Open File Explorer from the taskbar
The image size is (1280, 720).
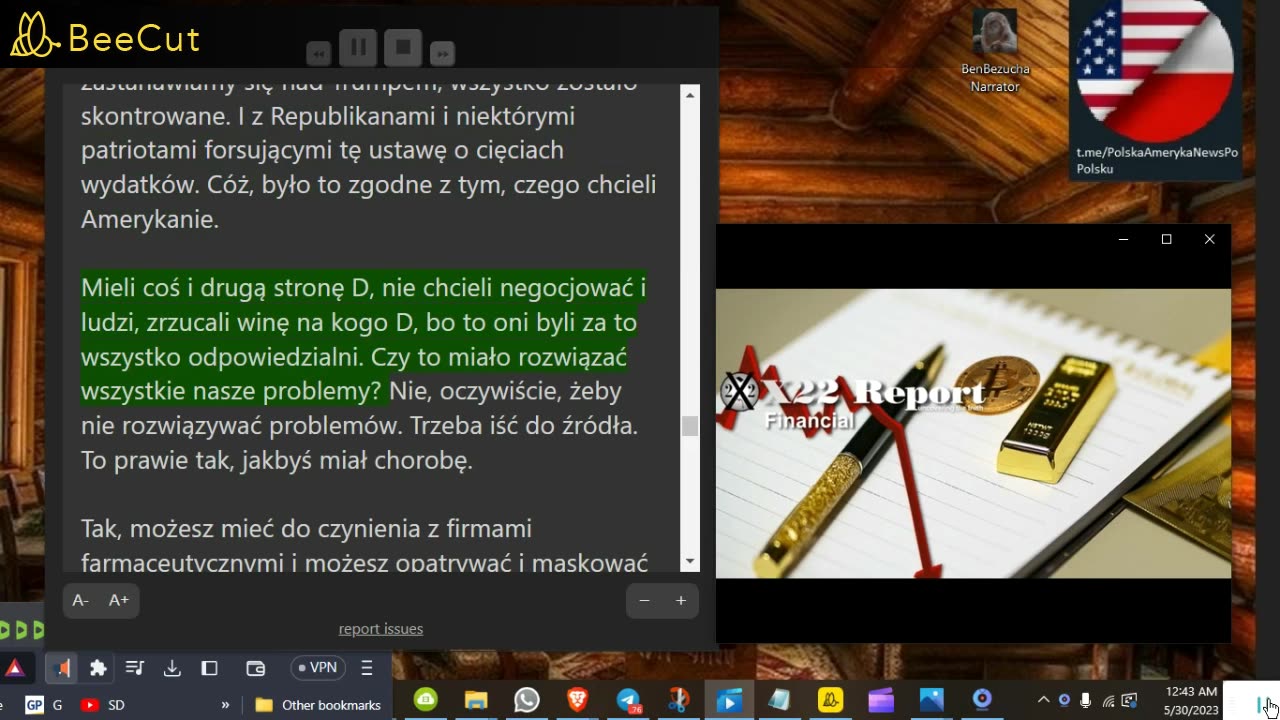[x=476, y=700]
